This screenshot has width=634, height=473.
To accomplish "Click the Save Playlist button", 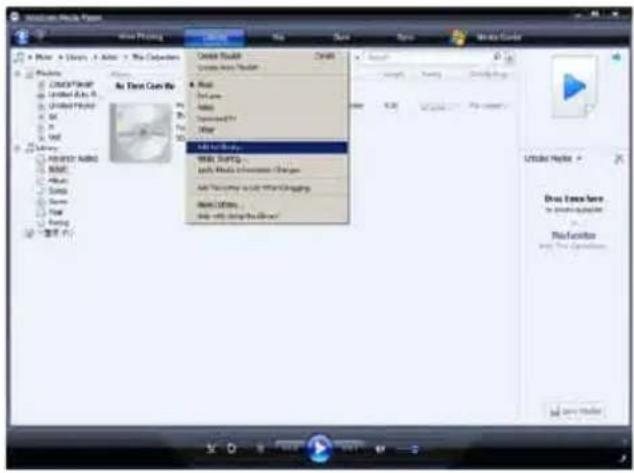I will tap(576, 412).
